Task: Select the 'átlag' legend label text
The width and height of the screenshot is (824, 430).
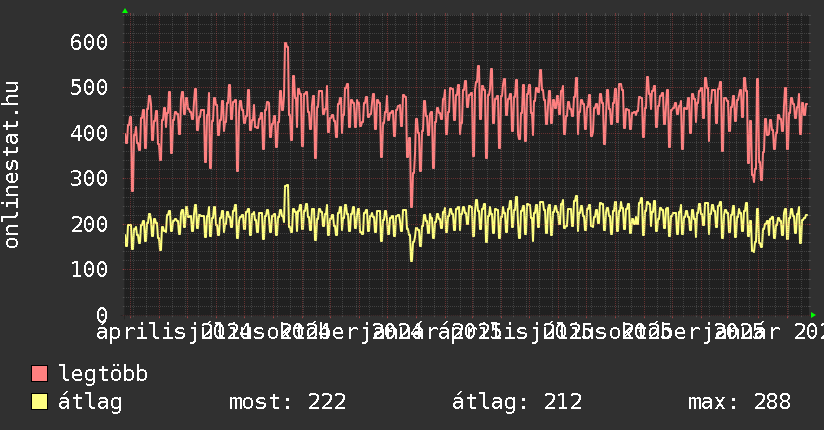Action: coord(90,402)
